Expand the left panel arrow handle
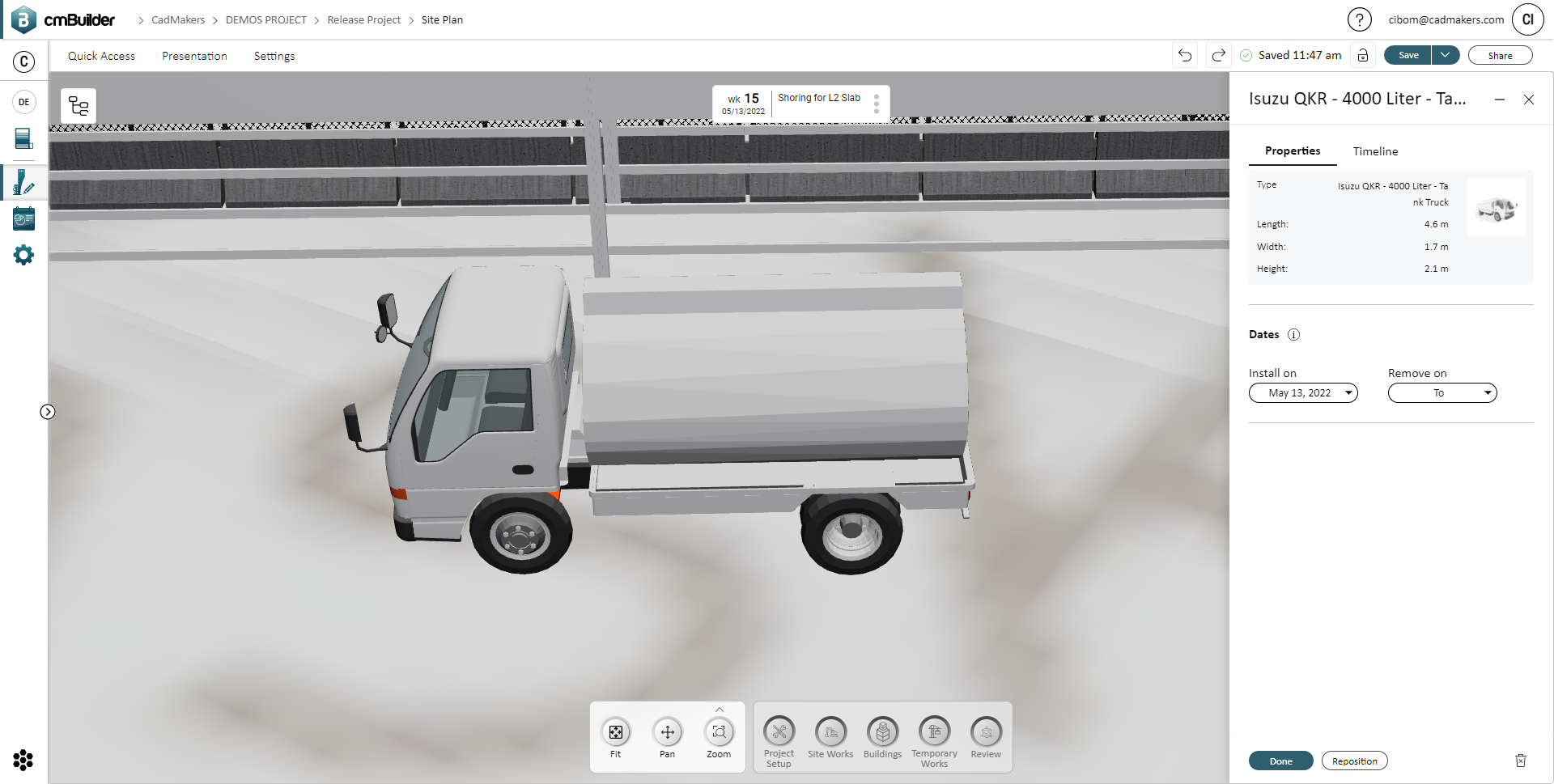The height and width of the screenshot is (784, 1554). click(x=48, y=412)
